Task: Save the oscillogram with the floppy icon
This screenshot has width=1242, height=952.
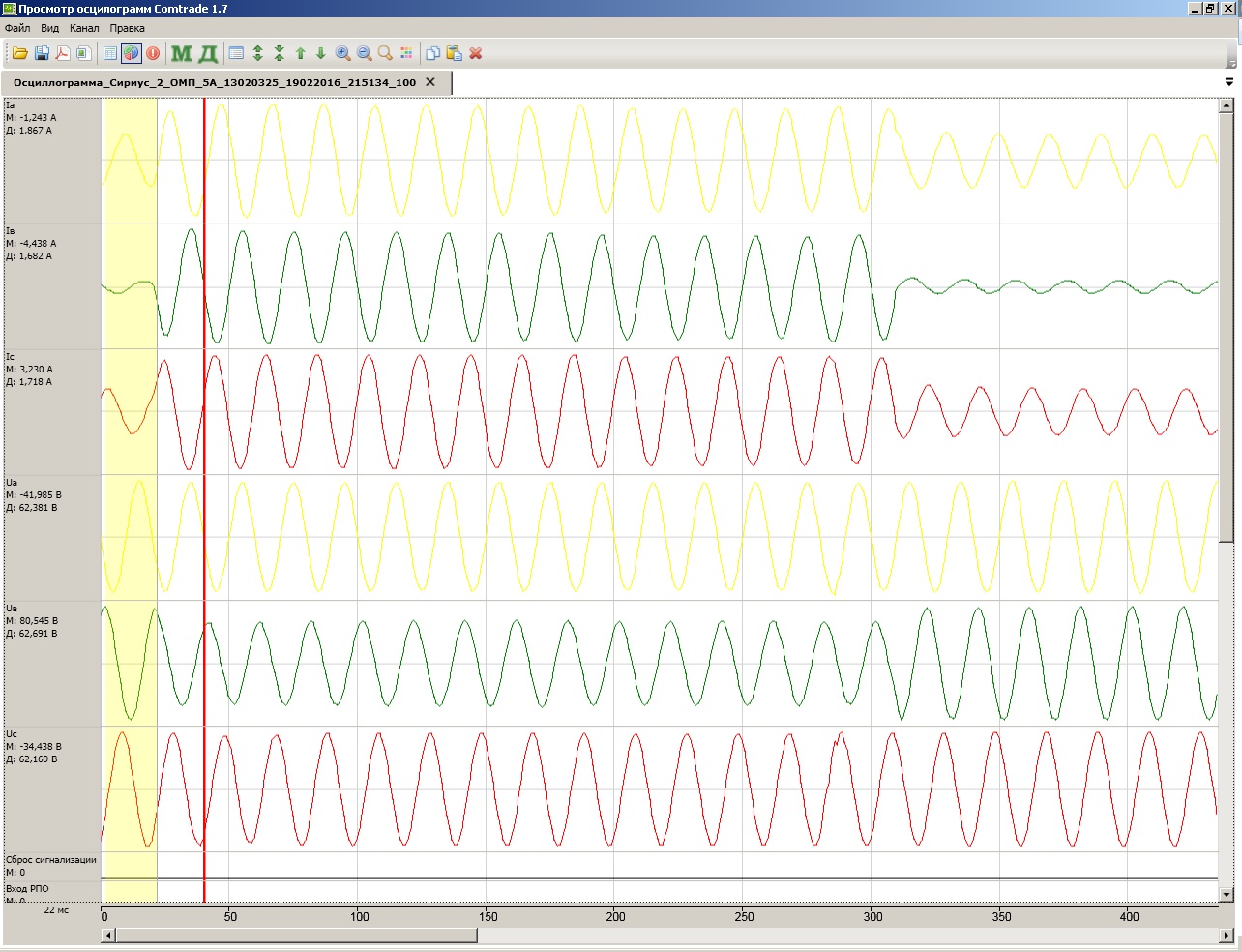Action: (42, 53)
